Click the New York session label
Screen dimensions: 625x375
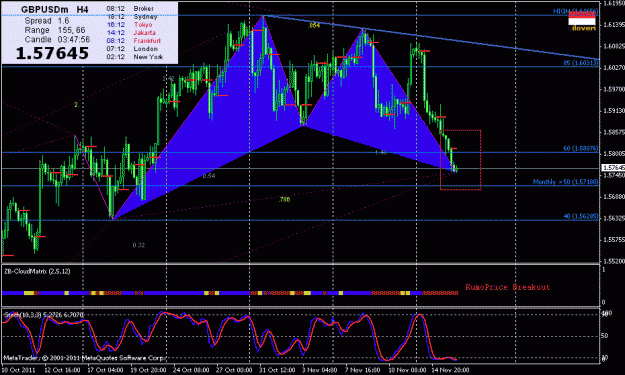(148, 57)
